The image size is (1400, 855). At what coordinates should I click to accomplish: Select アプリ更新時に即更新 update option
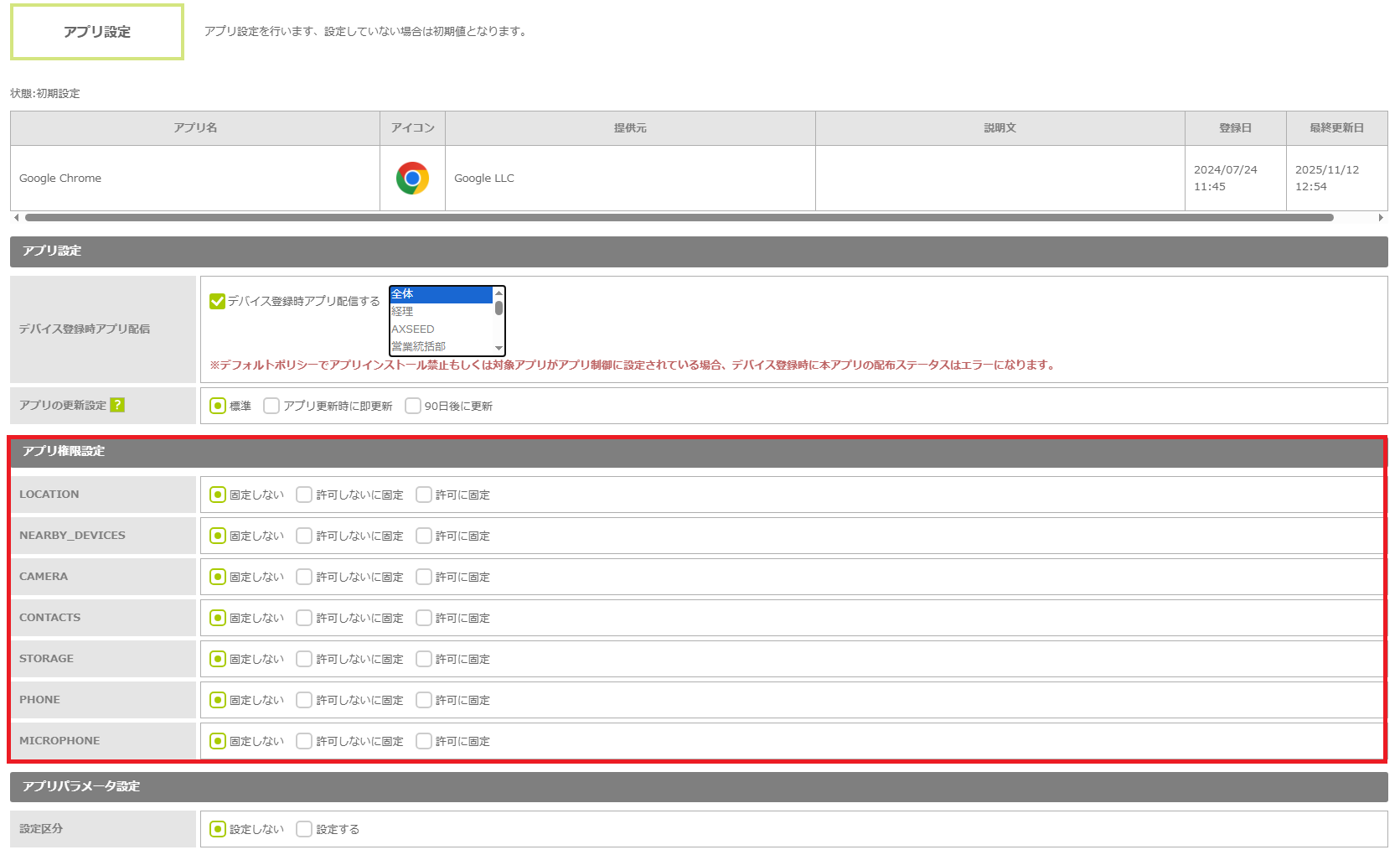coord(271,406)
